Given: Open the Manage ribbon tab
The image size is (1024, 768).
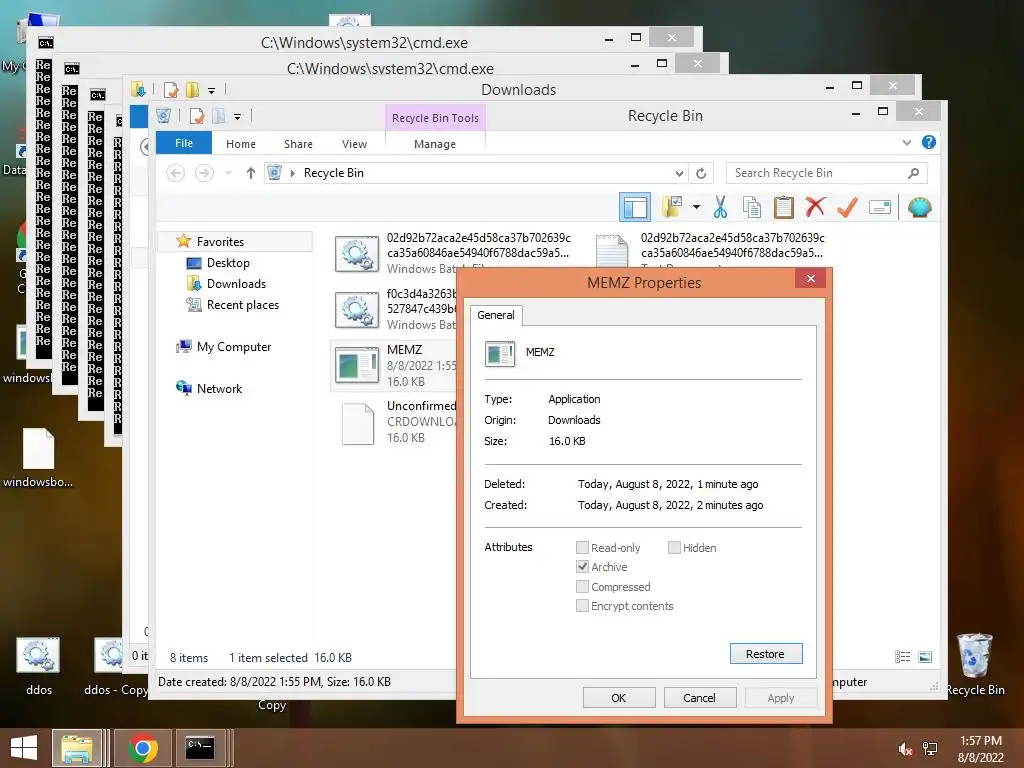Looking at the screenshot, I should click(435, 144).
